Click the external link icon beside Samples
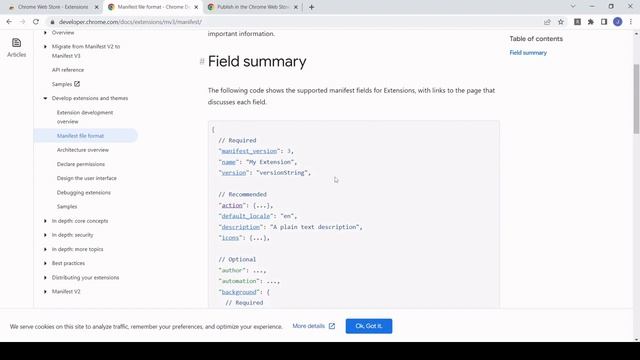 click(77, 84)
